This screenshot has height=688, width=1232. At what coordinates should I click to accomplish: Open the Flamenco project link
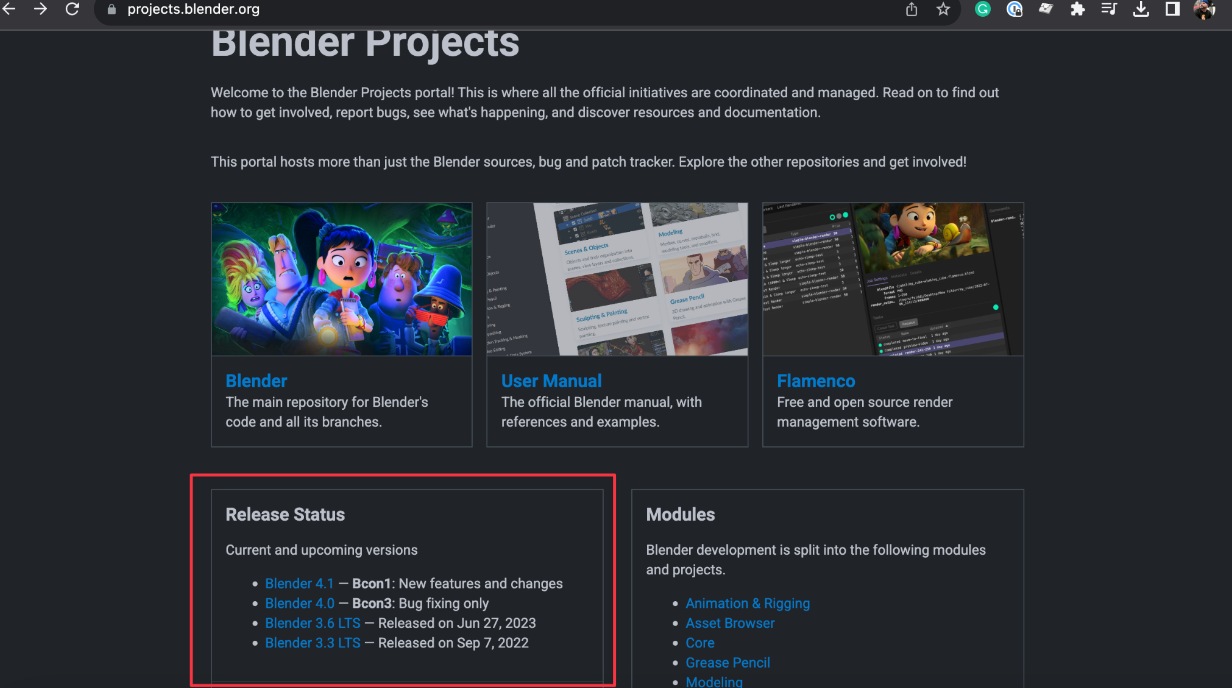point(816,381)
